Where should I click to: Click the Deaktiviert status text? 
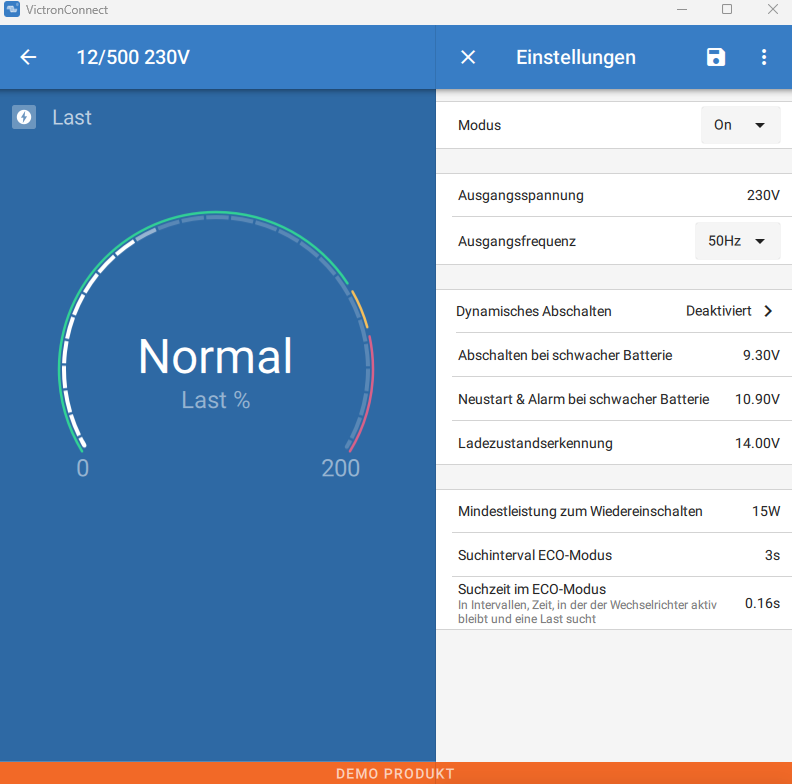[x=718, y=311]
